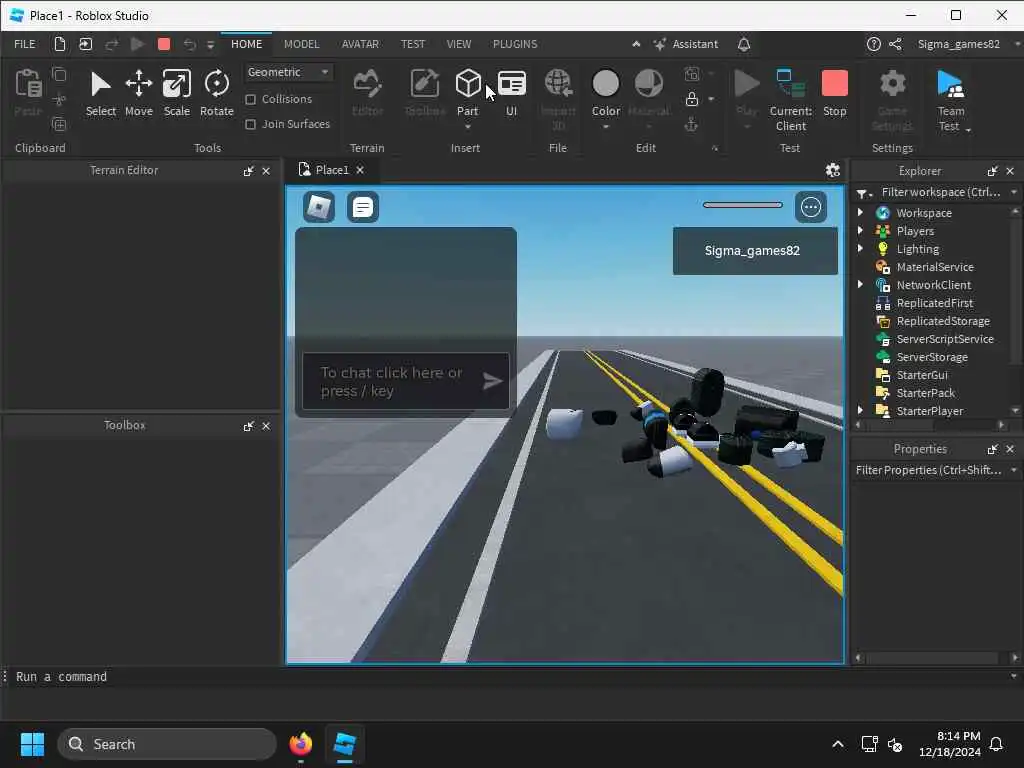This screenshot has height=768, width=1024.
Task: Click the Filter workspace field
Action: tap(940, 192)
